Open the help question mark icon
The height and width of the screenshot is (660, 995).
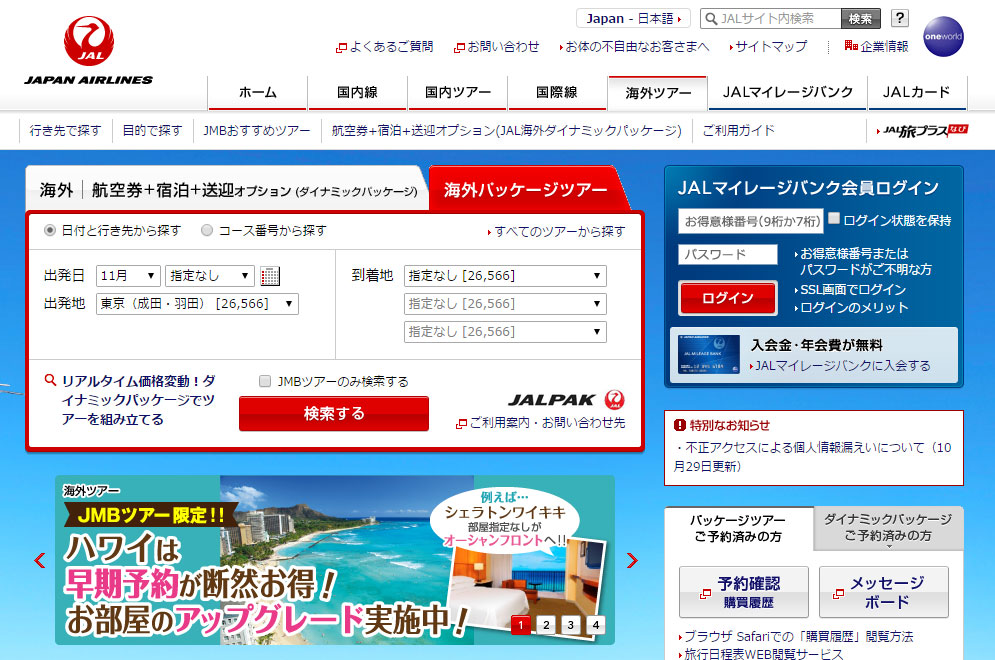[x=899, y=18]
